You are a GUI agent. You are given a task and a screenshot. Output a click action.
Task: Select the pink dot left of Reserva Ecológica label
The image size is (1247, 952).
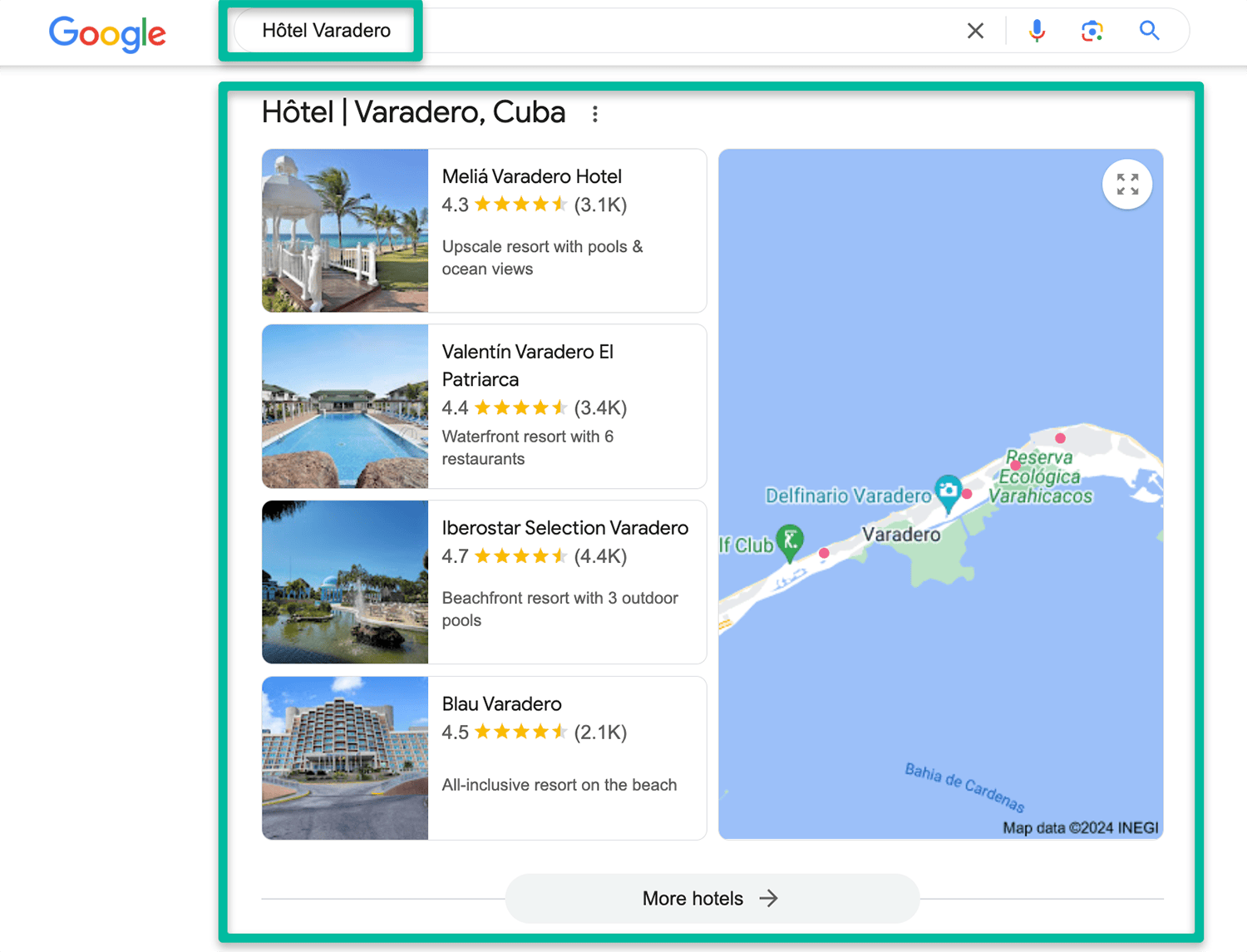click(x=1016, y=466)
